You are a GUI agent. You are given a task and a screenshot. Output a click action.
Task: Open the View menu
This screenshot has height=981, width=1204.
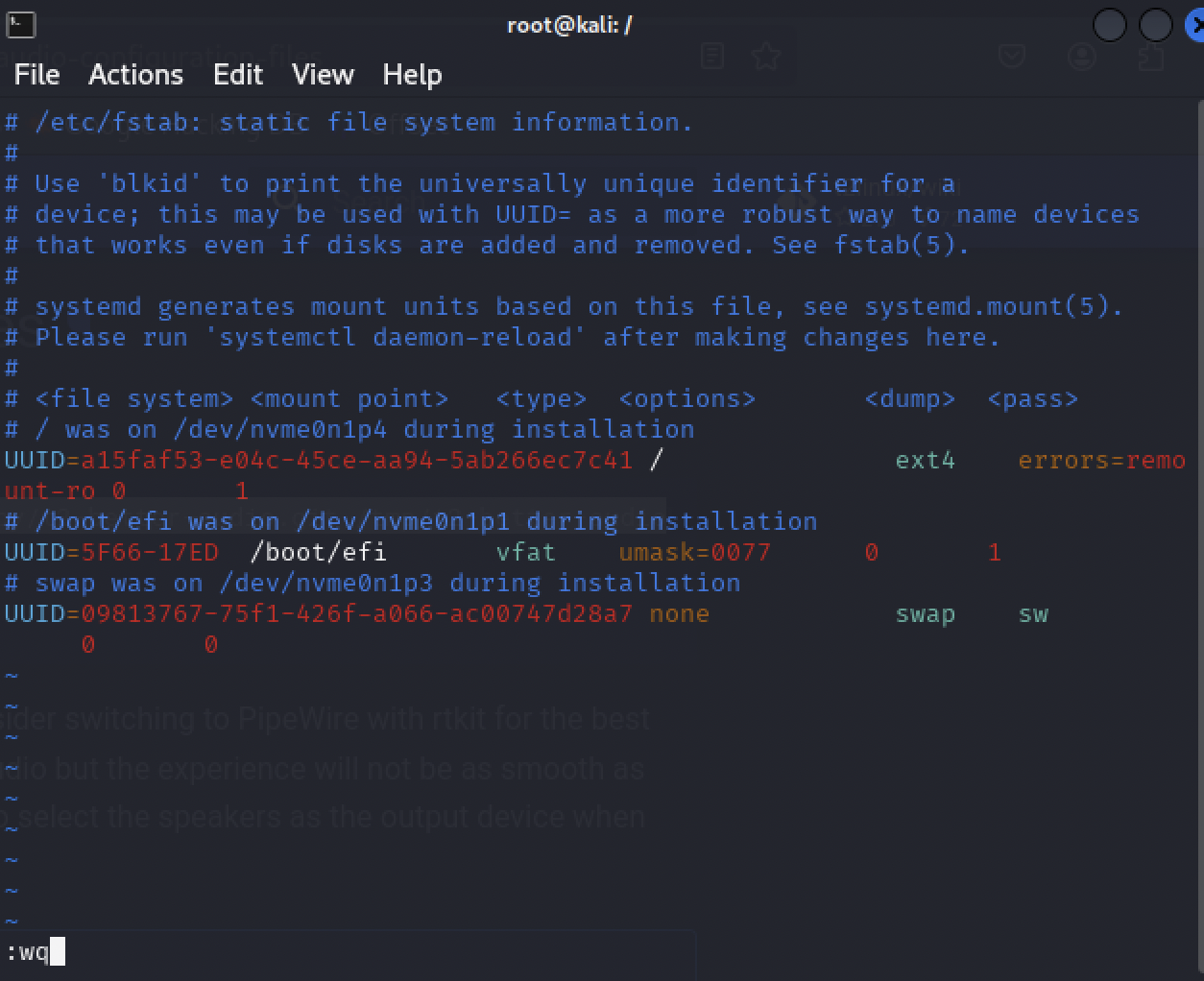(x=323, y=75)
